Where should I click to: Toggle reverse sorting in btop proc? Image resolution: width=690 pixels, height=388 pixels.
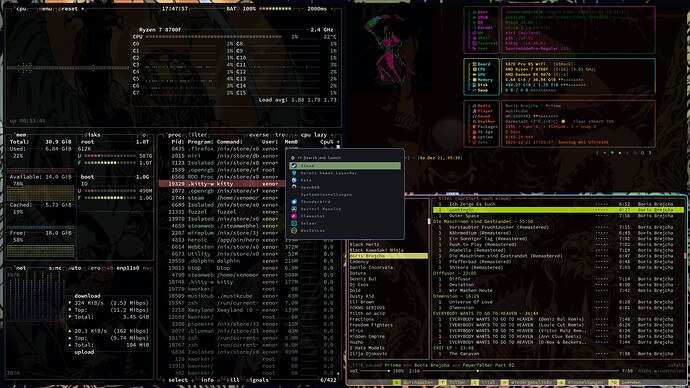tap(258, 135)
